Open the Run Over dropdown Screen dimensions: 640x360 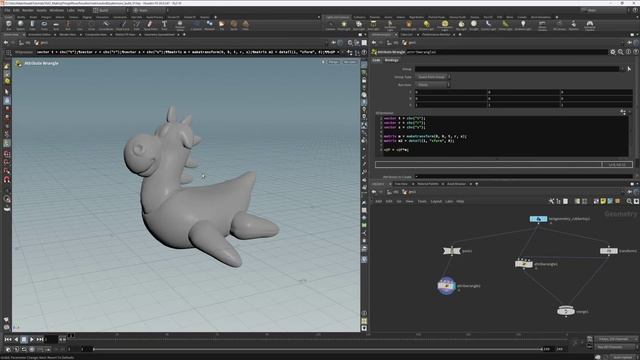tap(433, 84)
